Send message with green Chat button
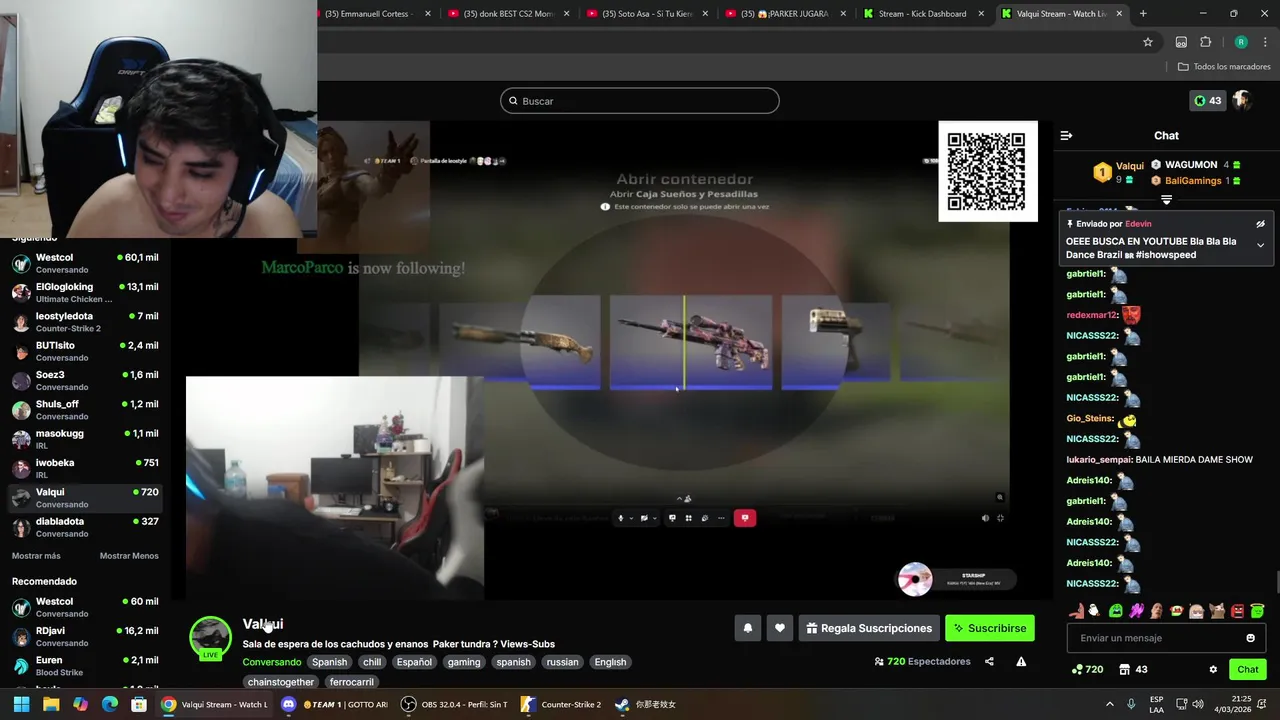Viewport: 1280px width, 720px height. pyautogui.click(x=1248, y=669)
